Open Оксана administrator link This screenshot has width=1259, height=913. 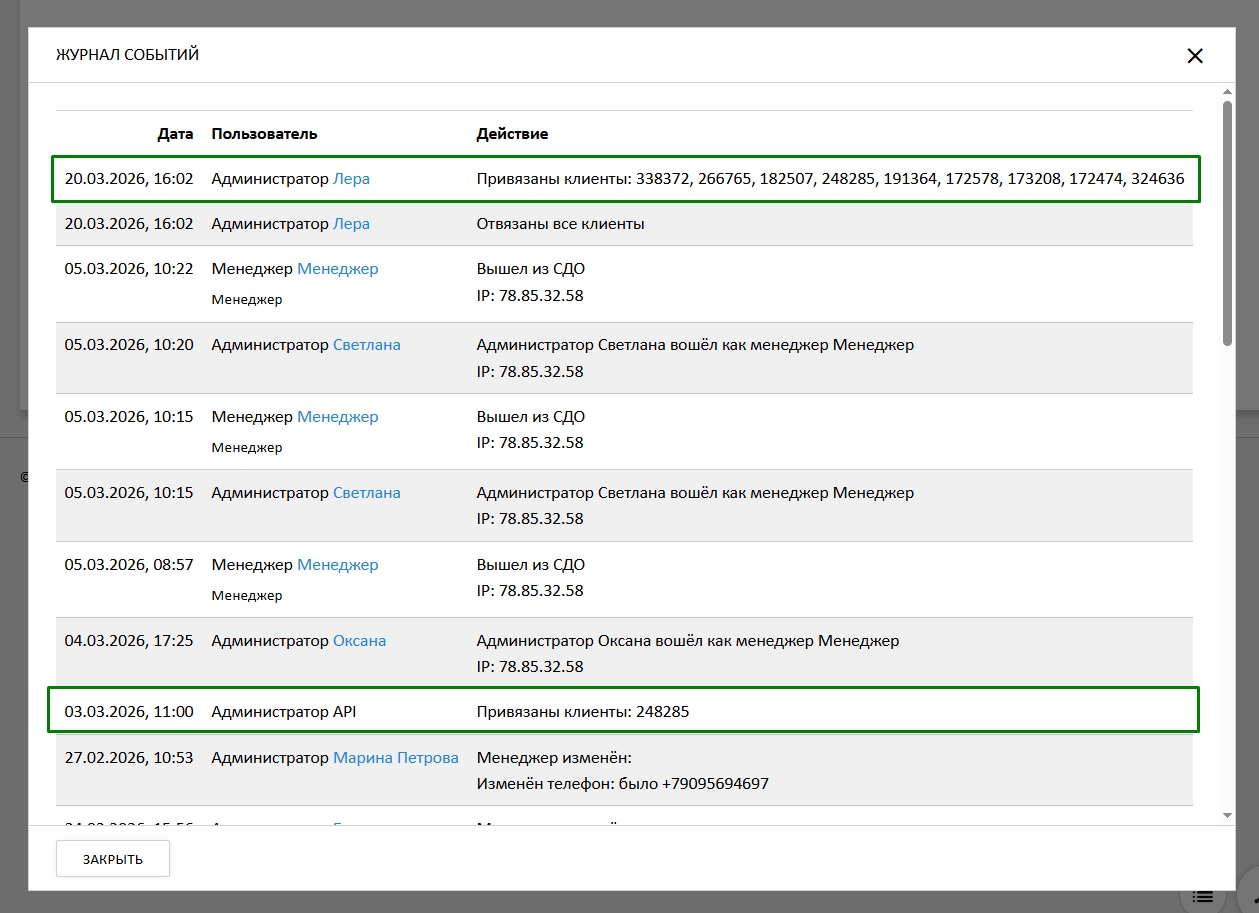point(359,641)
